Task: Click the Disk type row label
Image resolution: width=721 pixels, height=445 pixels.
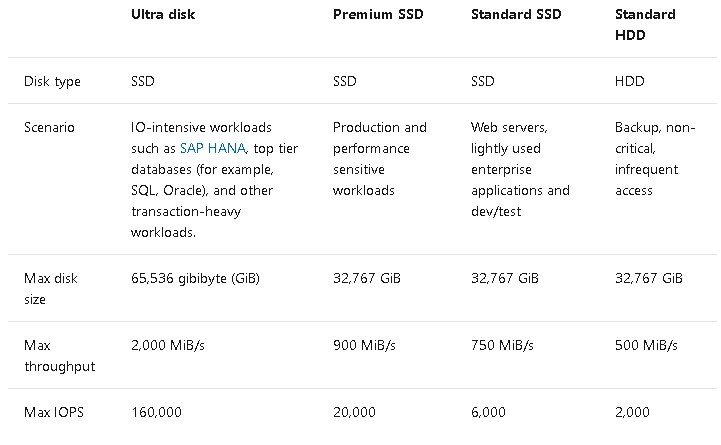Action: tap(52, 81)
